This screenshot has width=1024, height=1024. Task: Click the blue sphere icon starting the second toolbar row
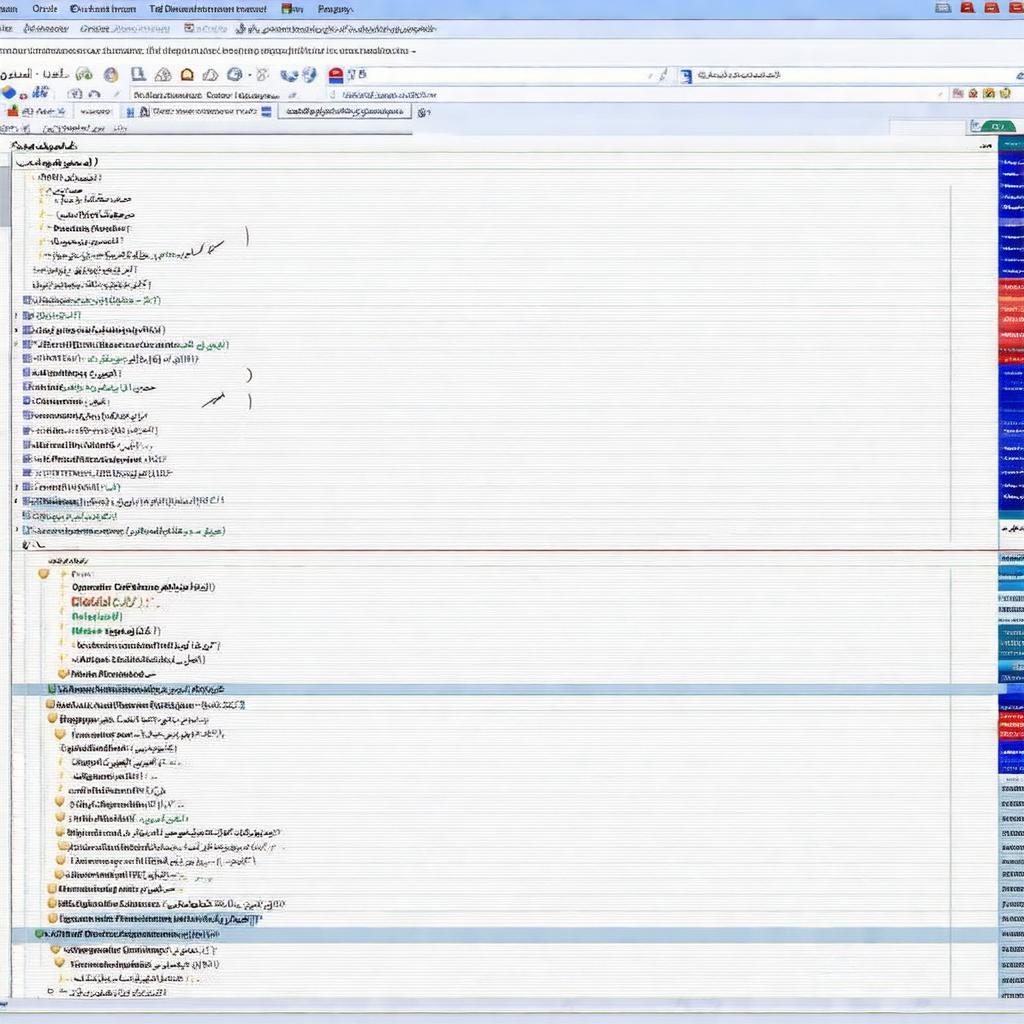pos(8,93)
